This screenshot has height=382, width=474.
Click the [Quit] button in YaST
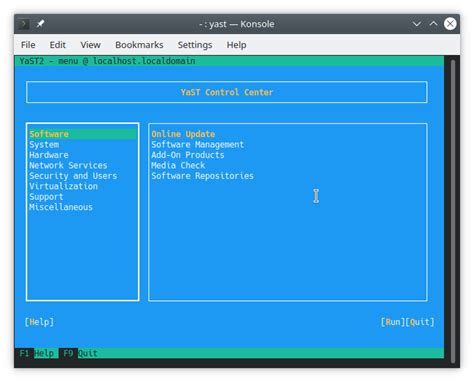(420, 322)
